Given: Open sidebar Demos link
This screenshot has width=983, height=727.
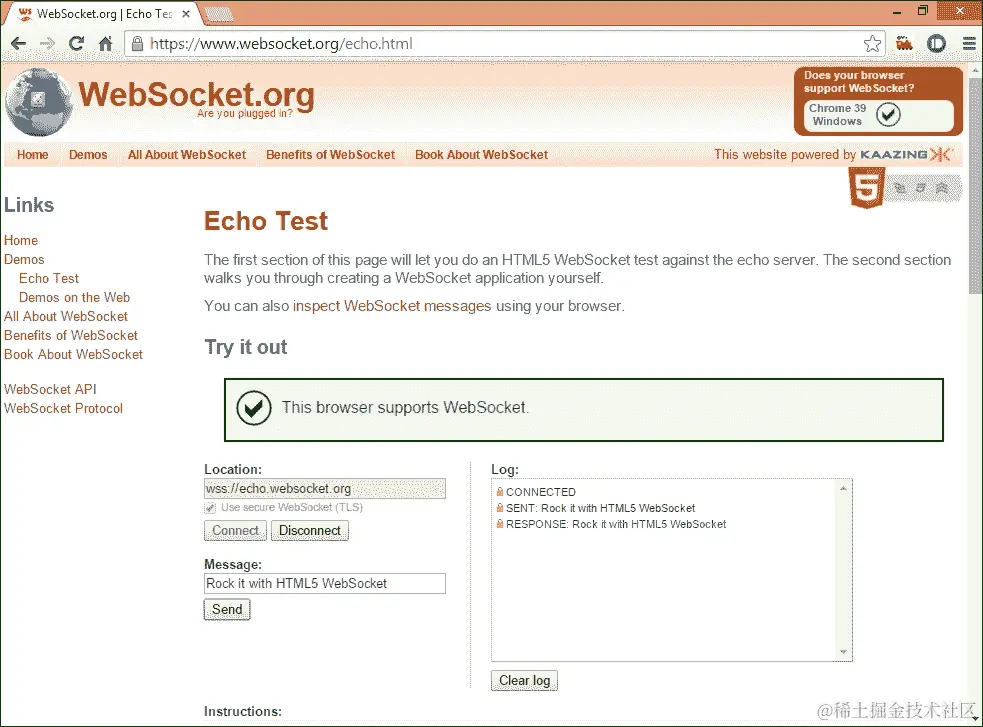Looking at the screenshot, I should [x=24, y=259].
